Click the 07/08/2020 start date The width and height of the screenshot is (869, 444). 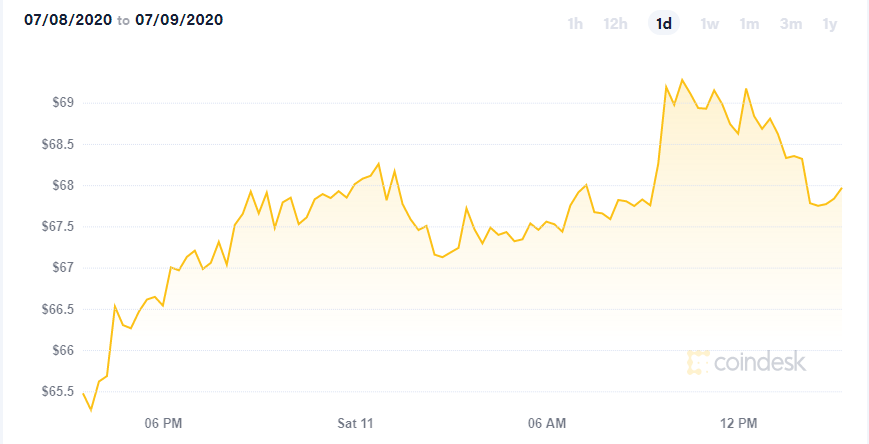68,21
